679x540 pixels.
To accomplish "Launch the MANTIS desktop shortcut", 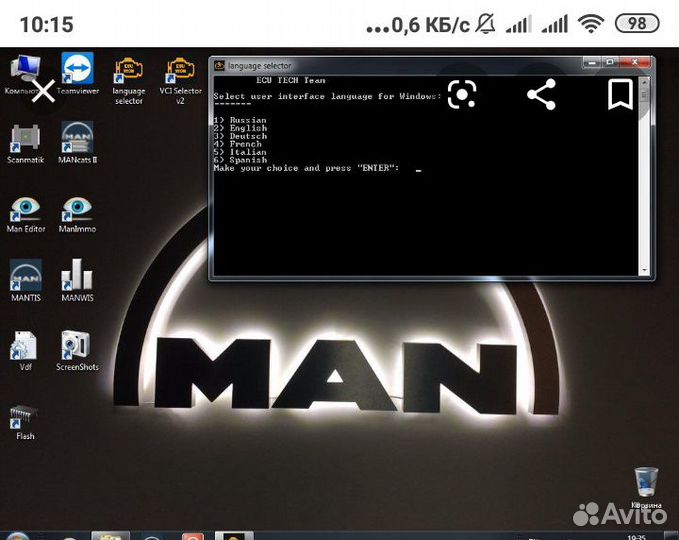I will (26, 280).
